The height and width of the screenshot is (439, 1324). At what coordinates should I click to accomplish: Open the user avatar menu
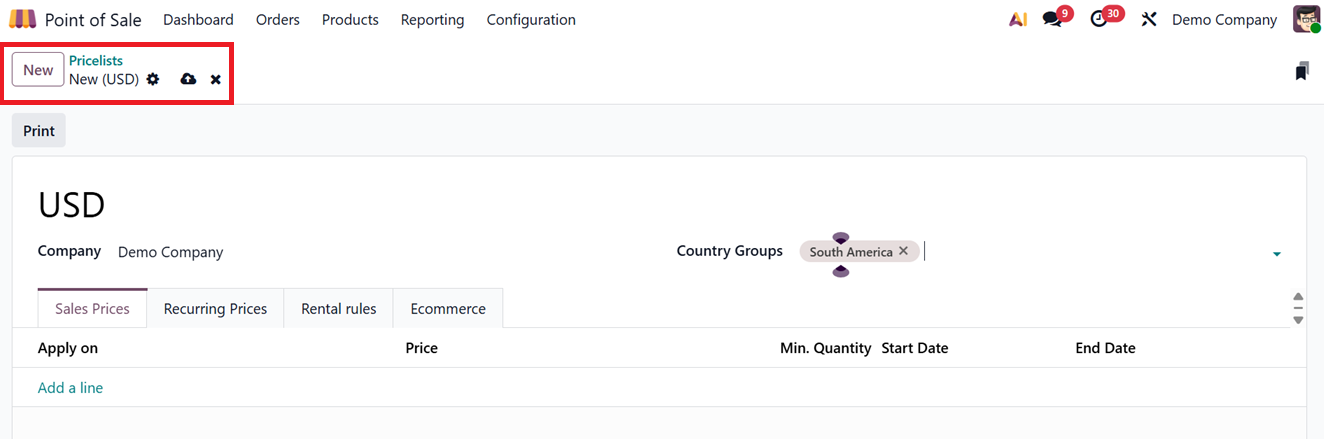pos(1306,19)
